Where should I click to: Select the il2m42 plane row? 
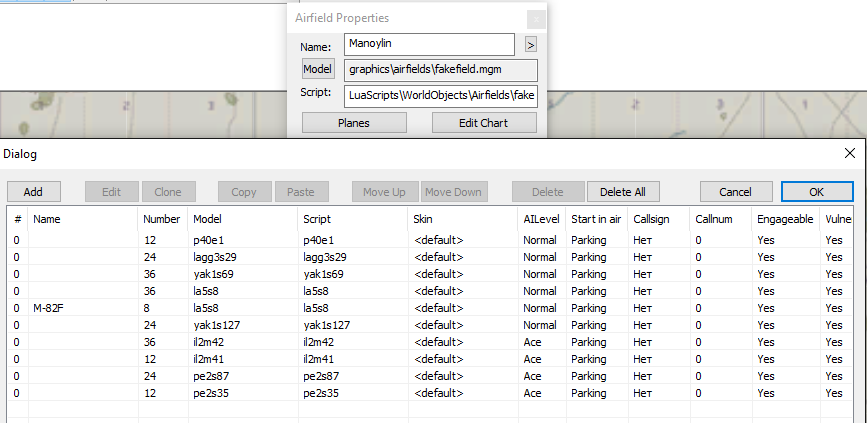click(x=431, y=342)
